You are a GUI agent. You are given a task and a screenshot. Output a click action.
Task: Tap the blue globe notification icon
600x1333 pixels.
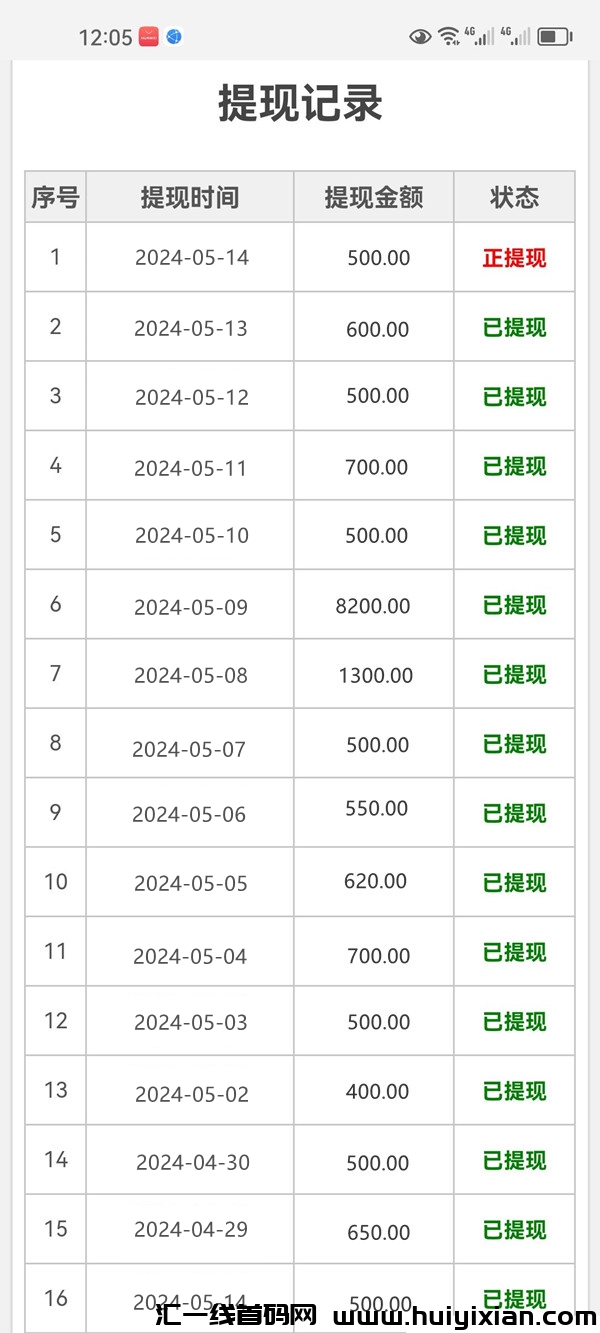(174, 37)
